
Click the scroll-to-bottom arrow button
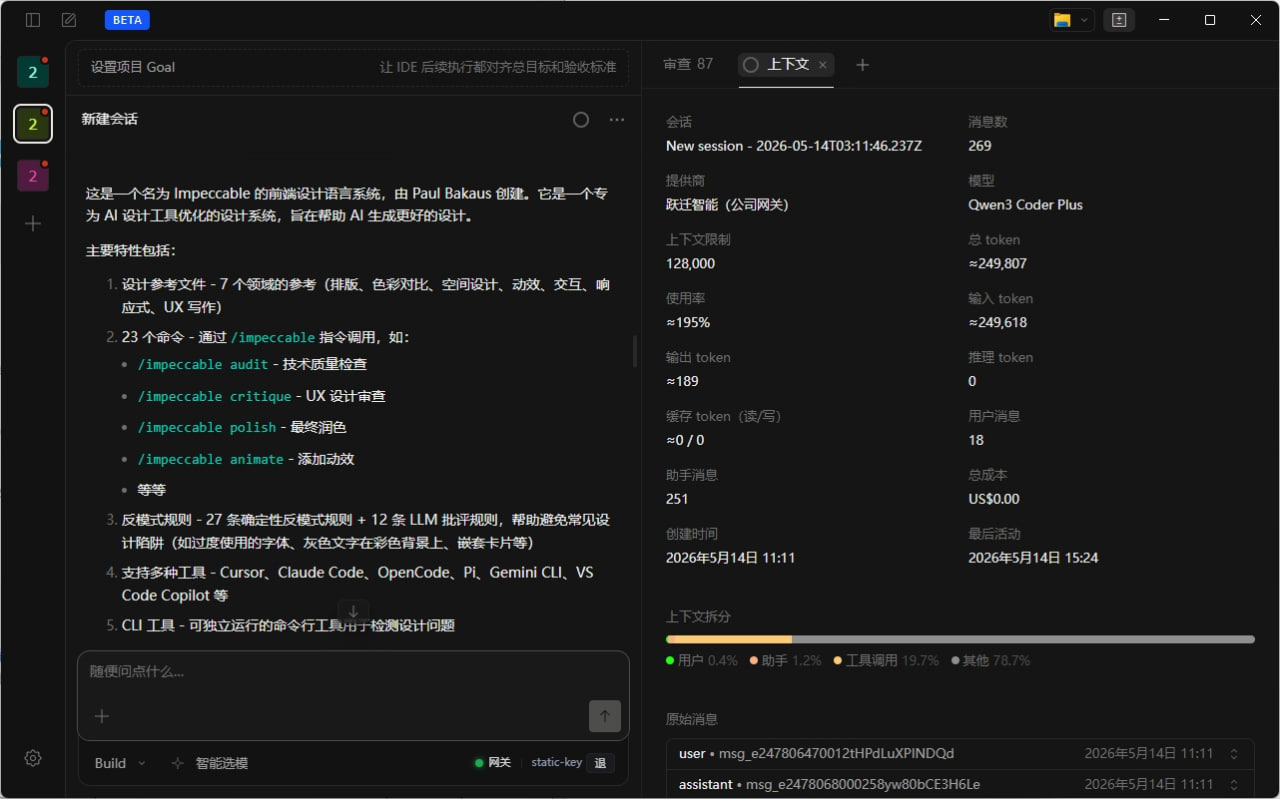point(354,612)
